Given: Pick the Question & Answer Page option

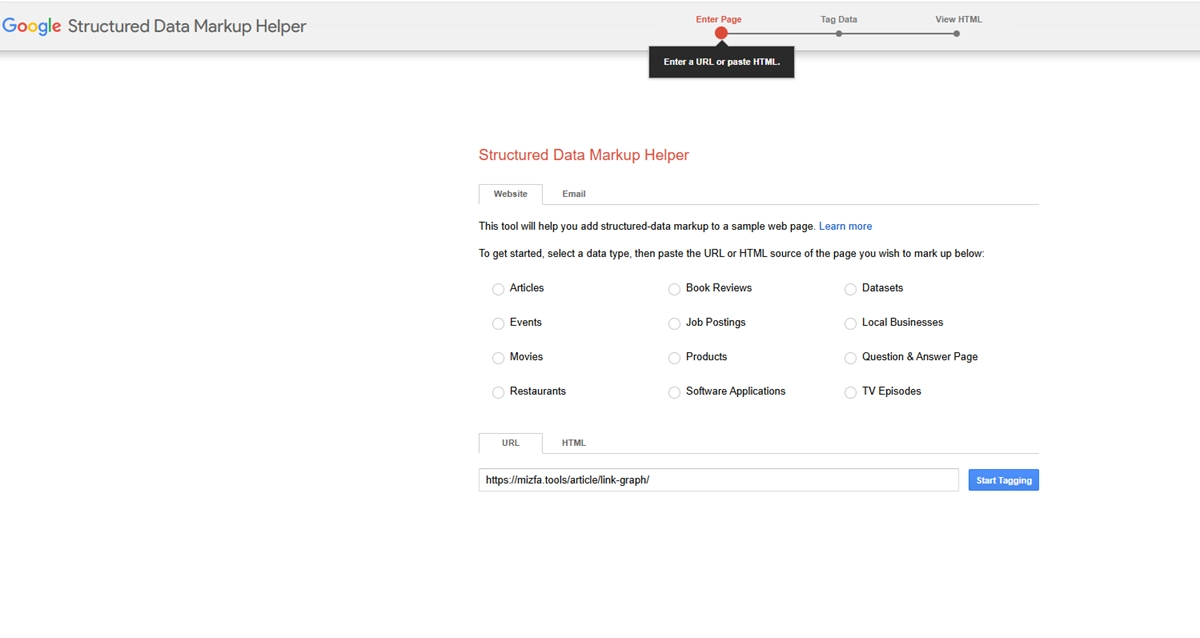Looking at the screenshot, I should [x=851, y=358].
